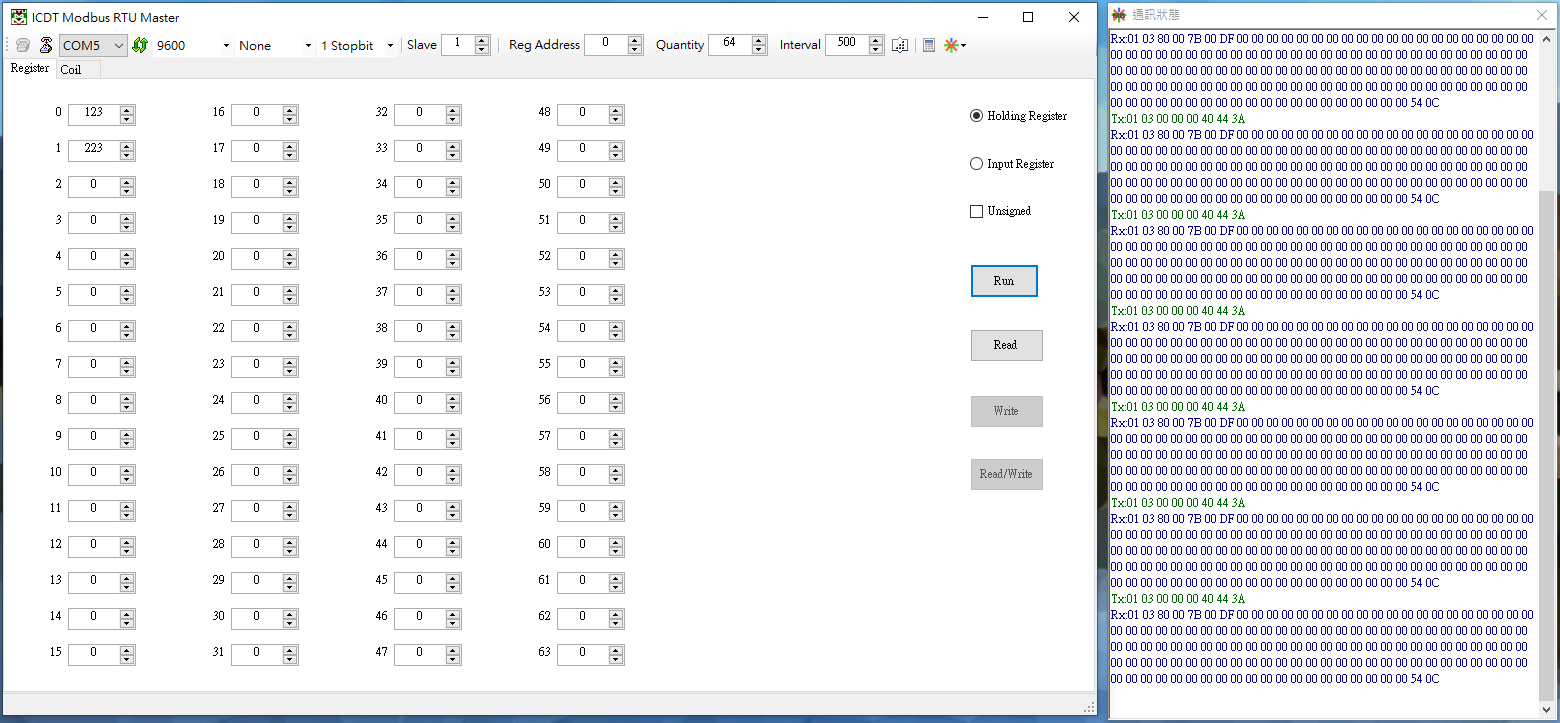Click the Write button
Image resolution: width=1560 pixels, height=723 pixels.
pyautogui.click(x=1006, y=411)
